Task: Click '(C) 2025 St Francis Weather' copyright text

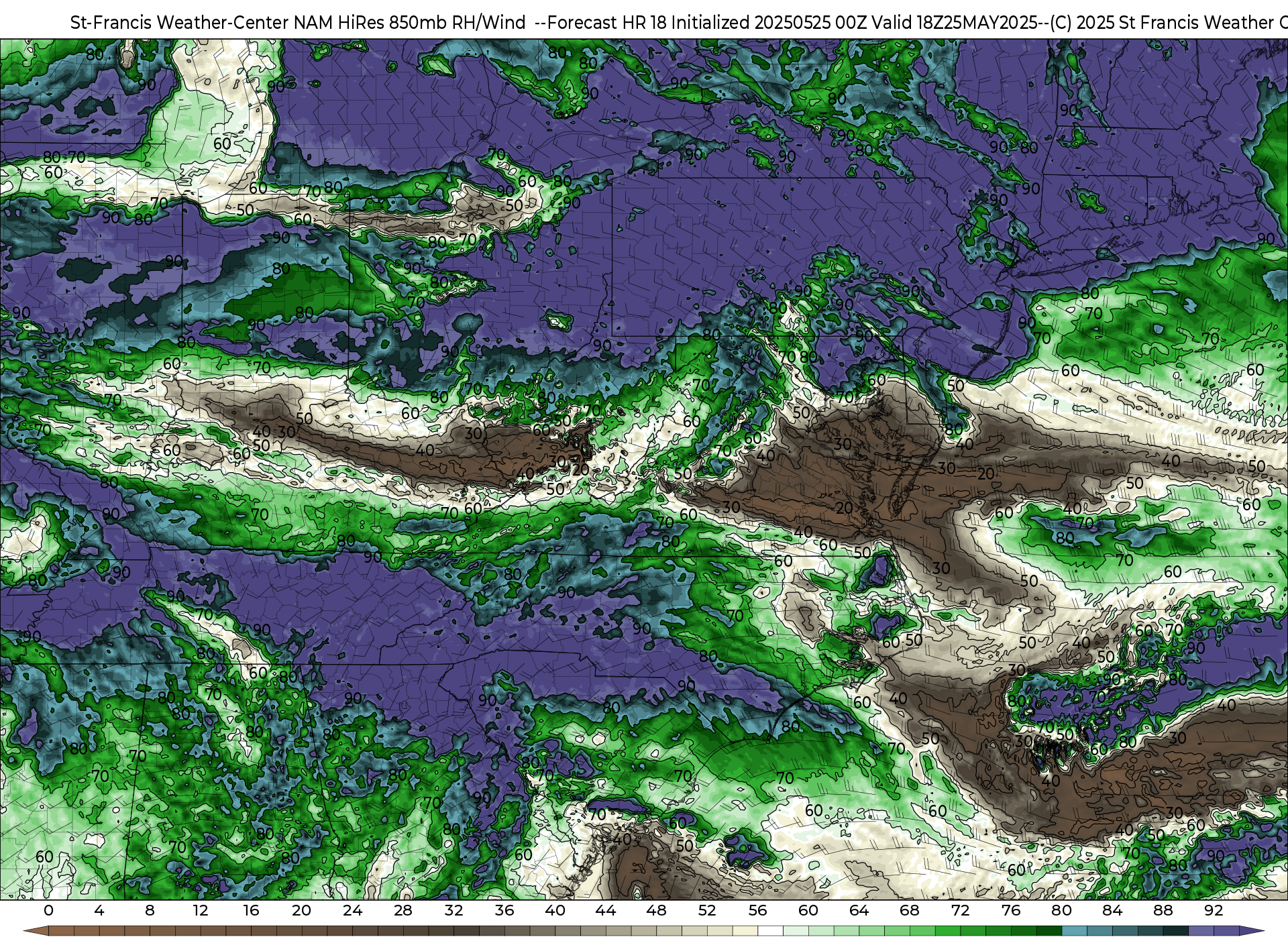Action: (1161, 23)
